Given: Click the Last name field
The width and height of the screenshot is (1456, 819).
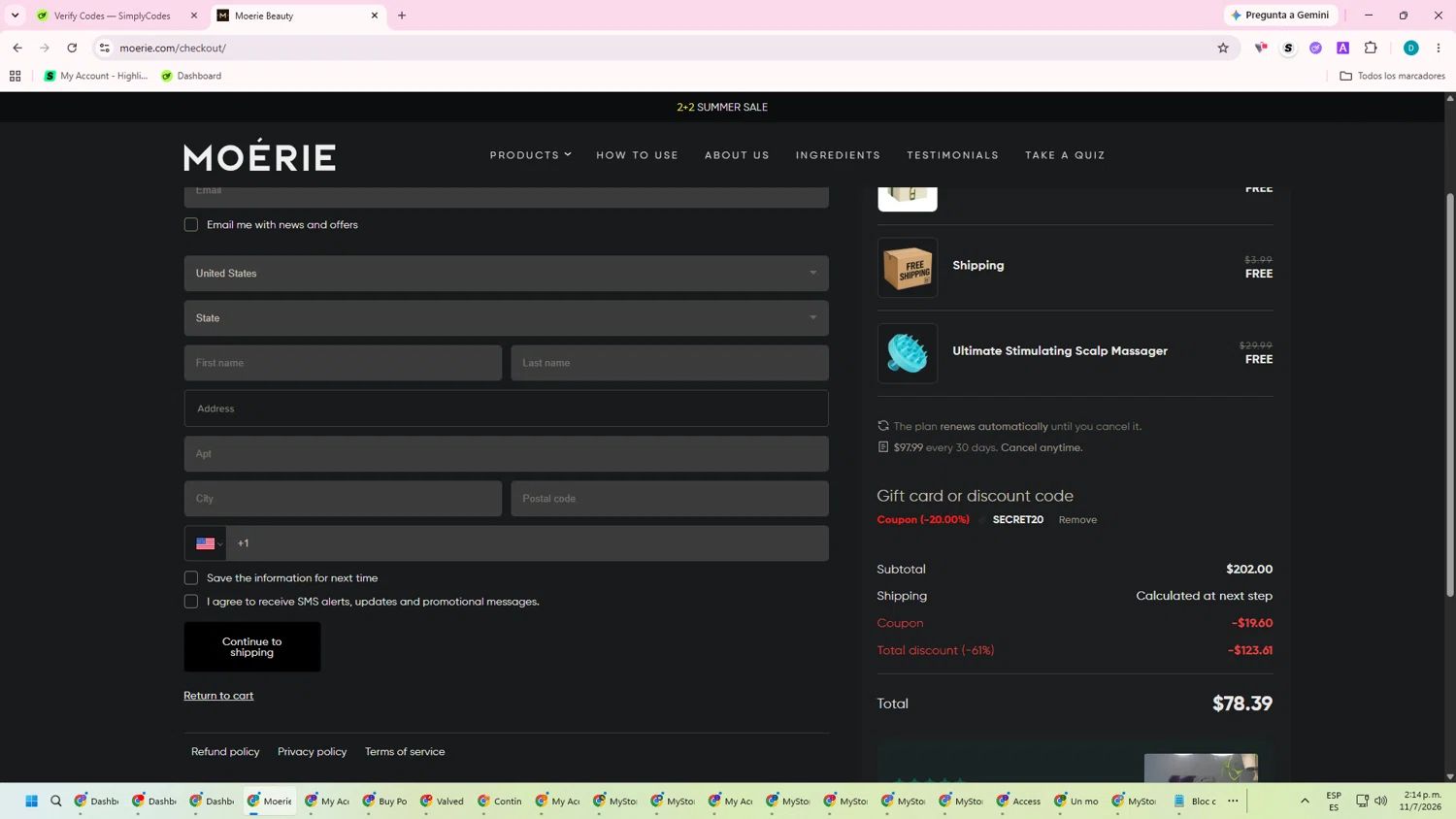Looking at the screenshot, I should coord(670,363).
